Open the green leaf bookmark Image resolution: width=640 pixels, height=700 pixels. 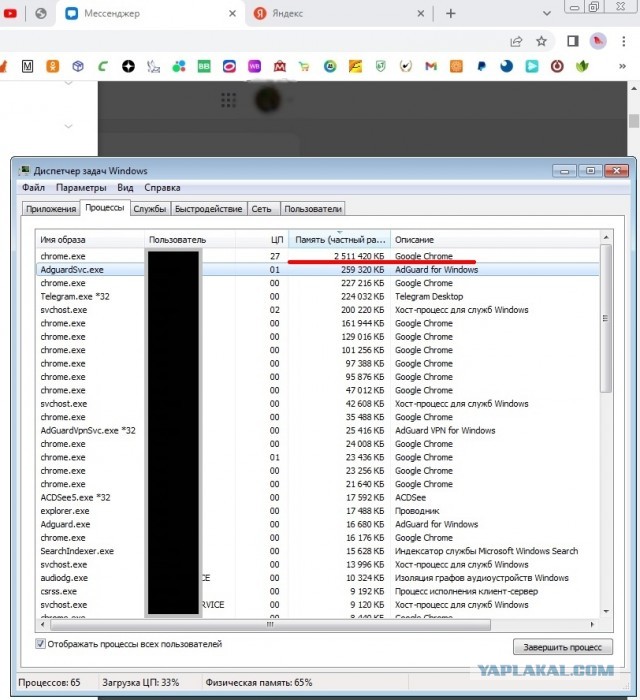pos(582,67)
